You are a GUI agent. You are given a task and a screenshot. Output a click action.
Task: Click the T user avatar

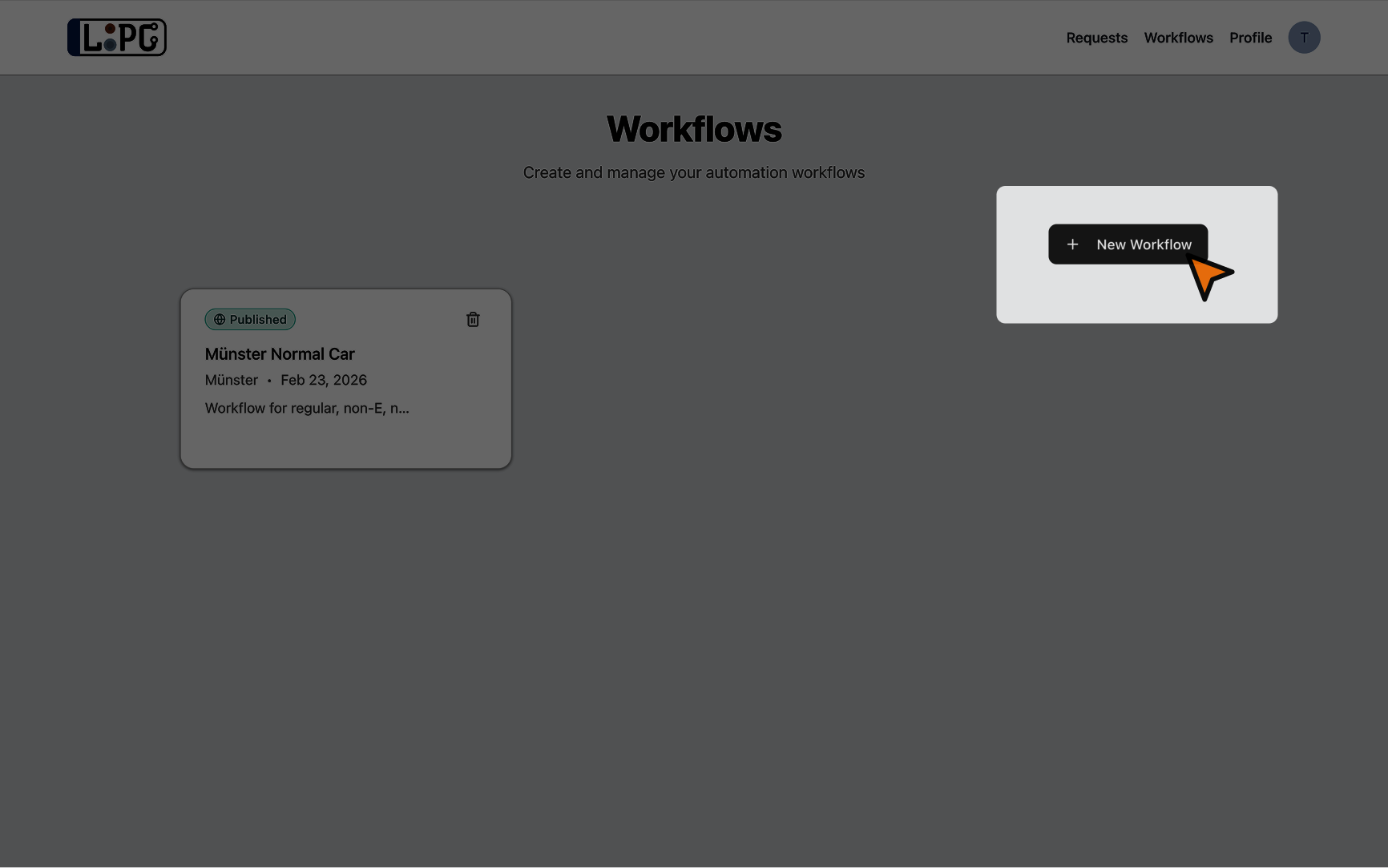[1304, 38]
